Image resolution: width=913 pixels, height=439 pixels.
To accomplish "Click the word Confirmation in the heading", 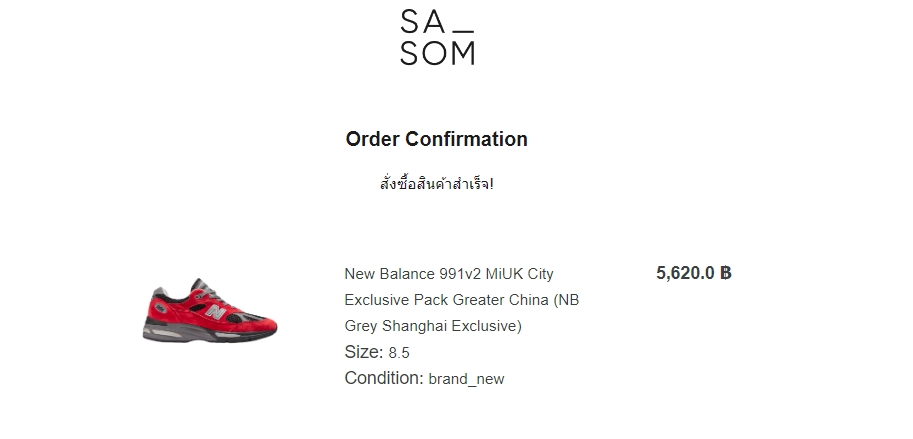I will point(466,139).
